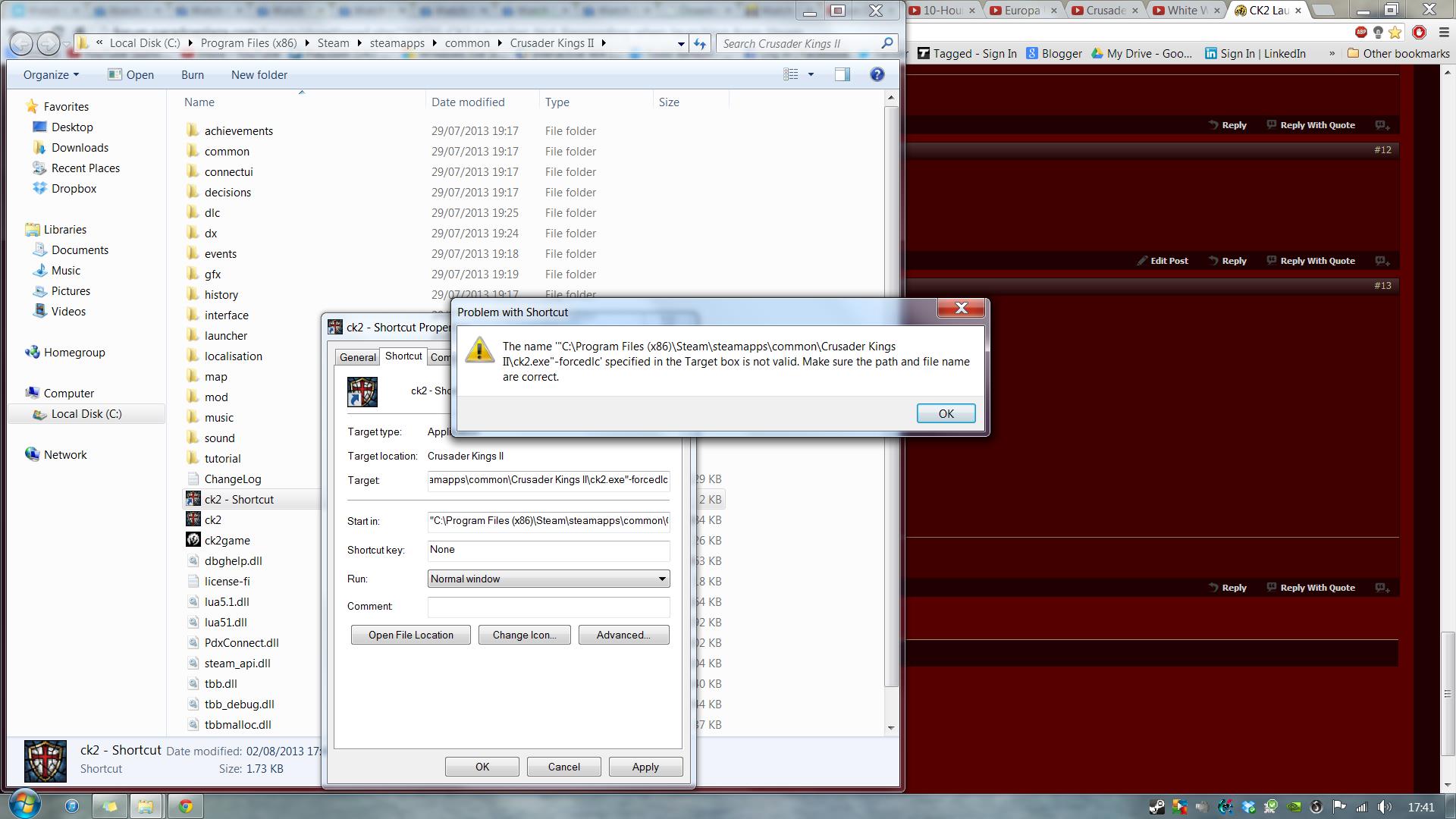
Task: Switch to the General properties tab
Action: 357,357
